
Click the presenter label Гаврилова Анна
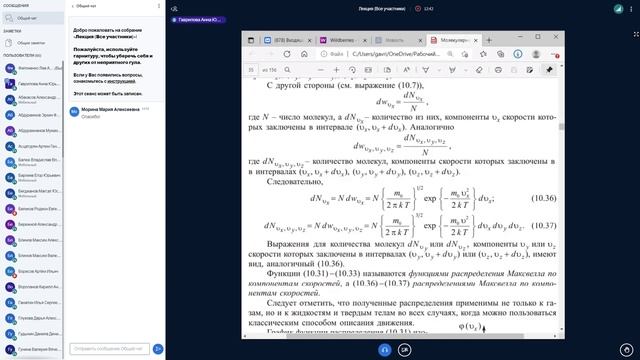pyautogui.click(x=198, y=20)
